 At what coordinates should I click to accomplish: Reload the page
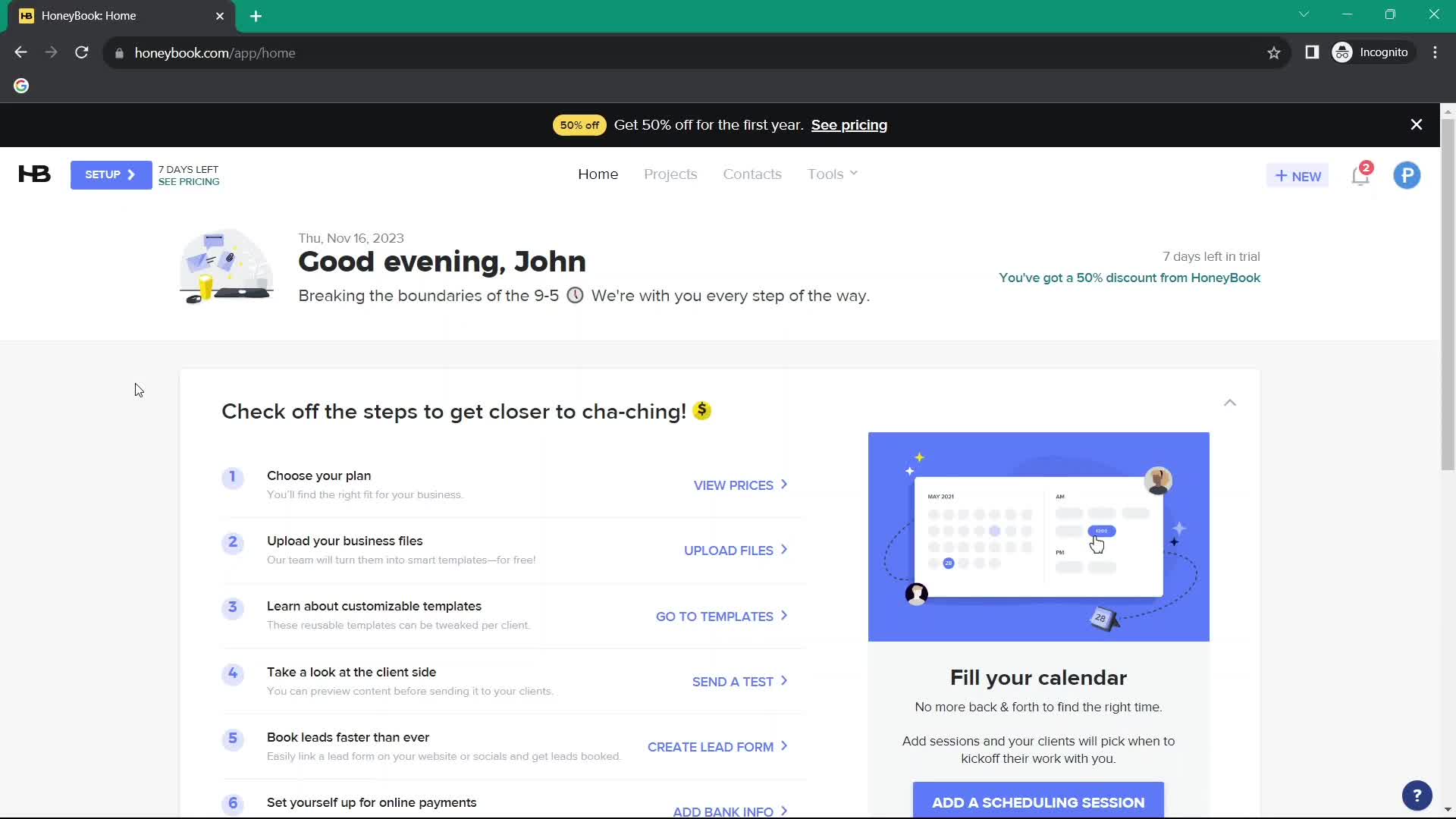click(82, 52)
